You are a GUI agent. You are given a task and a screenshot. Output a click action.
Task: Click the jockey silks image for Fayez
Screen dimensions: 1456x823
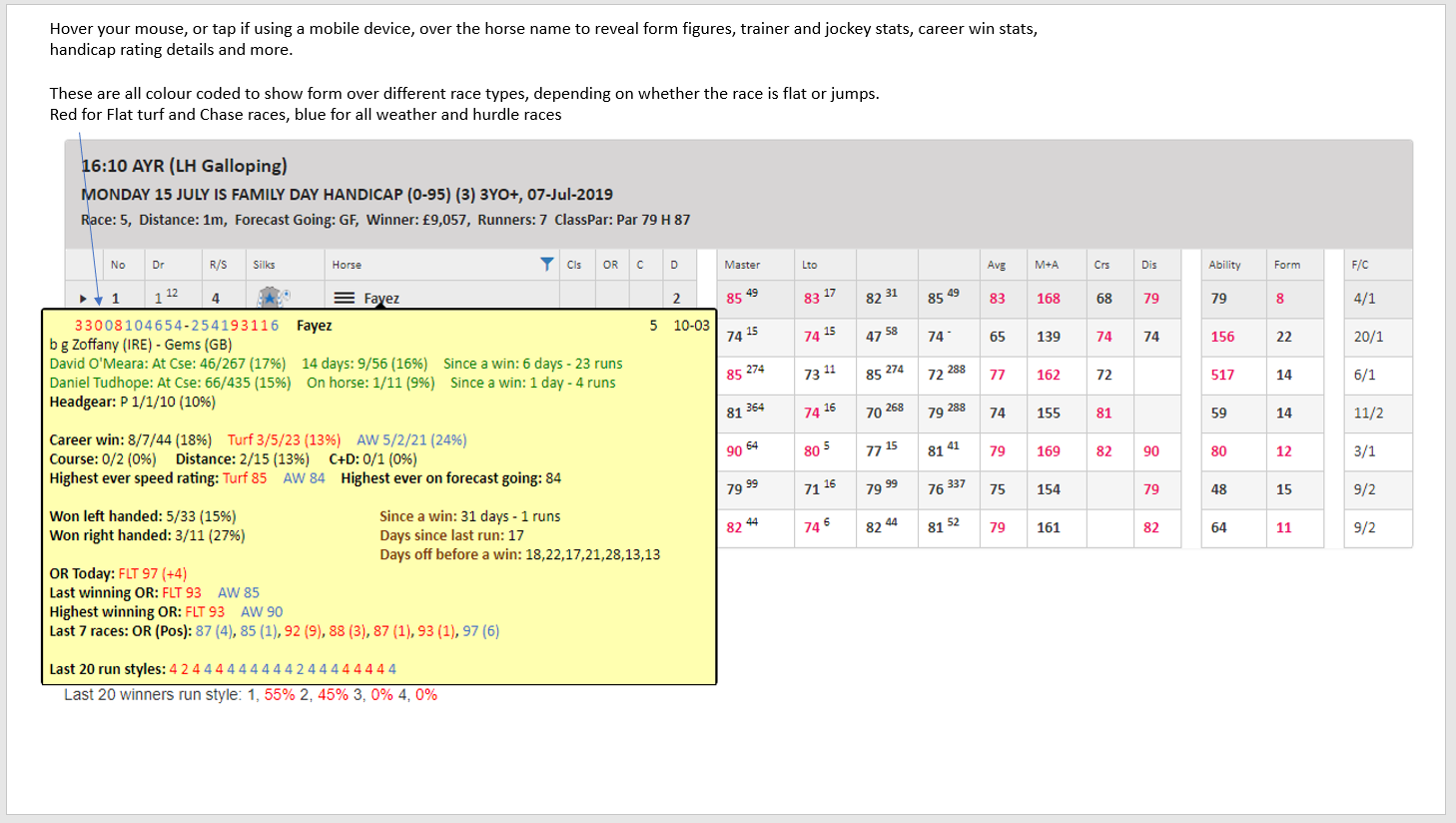[x=273, y=298]
